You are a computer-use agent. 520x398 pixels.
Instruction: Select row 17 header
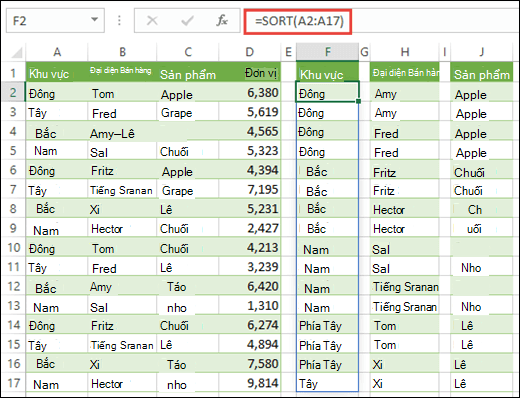click(x=13, y=383)
